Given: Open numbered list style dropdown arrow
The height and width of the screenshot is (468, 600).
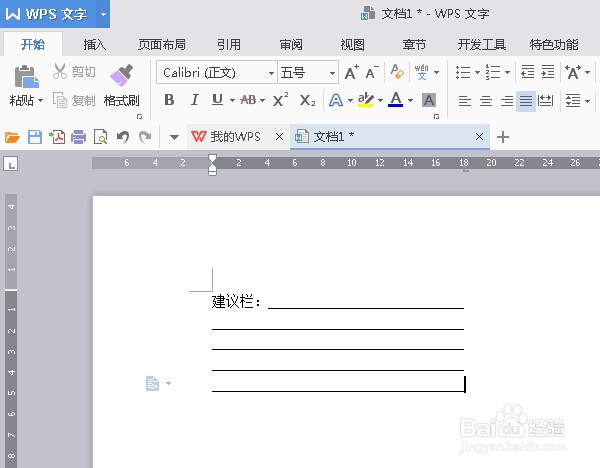Looking at the screenshot, I should 507,72.
